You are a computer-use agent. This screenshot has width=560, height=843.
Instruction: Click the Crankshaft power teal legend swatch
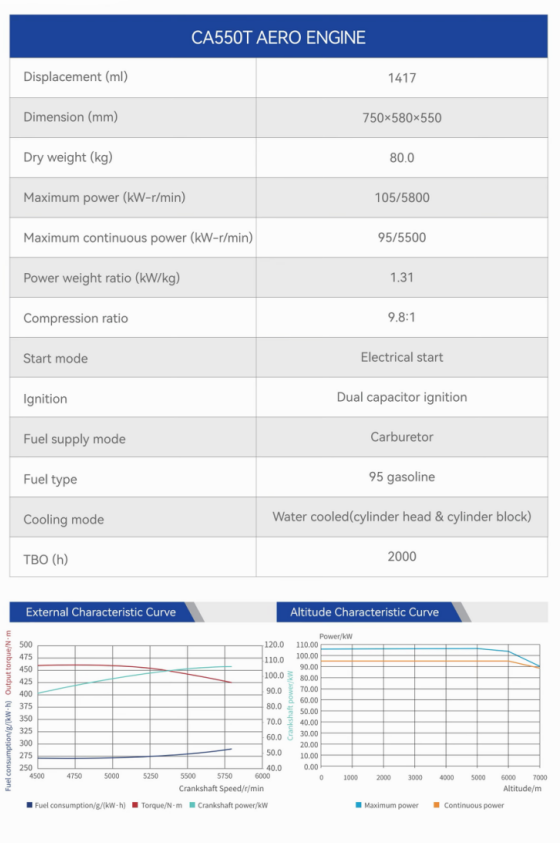point(192,805)
